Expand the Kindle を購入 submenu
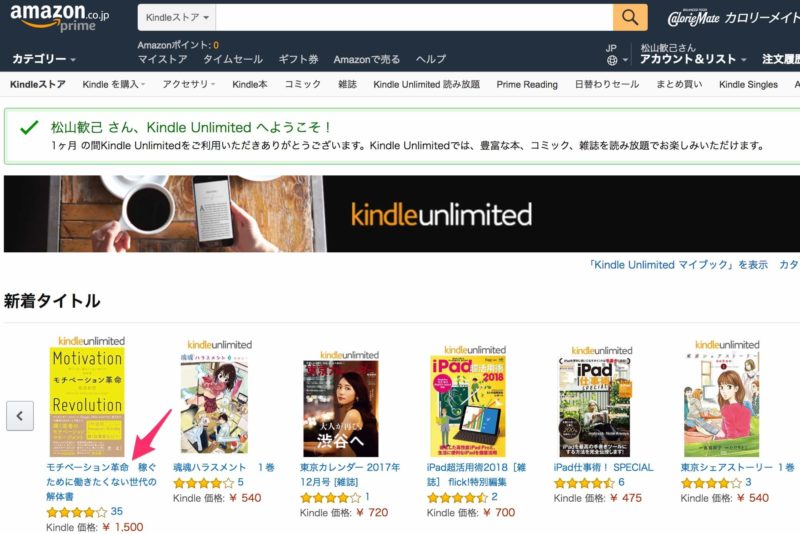Viewport: 800px width, 534px height. [x=113, y=84]
